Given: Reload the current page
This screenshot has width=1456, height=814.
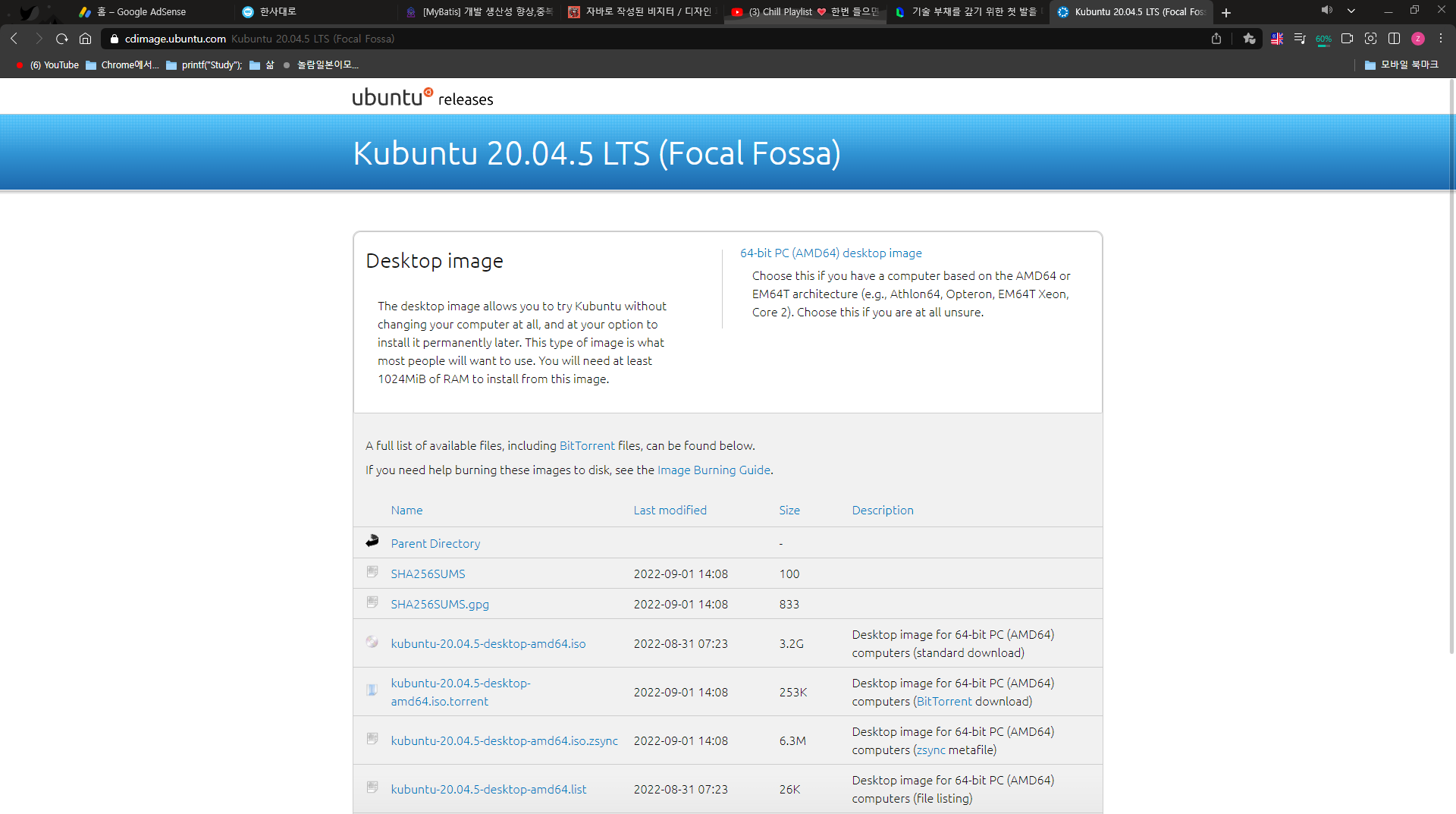Looking at the screenshot, I should point(62,39).
